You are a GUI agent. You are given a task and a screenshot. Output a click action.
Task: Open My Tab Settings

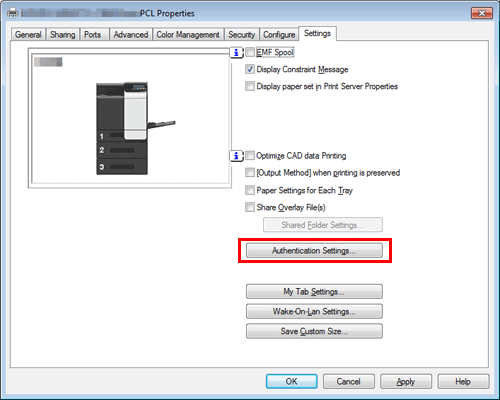coord(314,292)
